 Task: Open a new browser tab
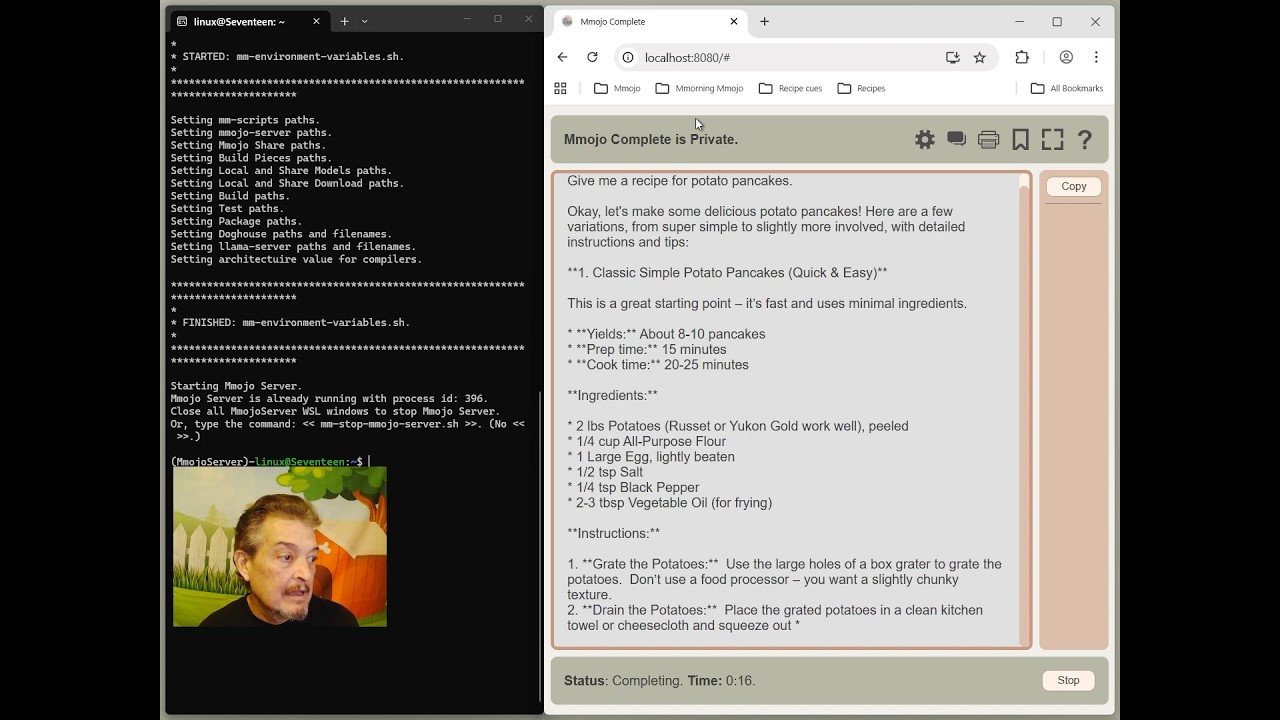pyautogui.click(x=764, y=21)
